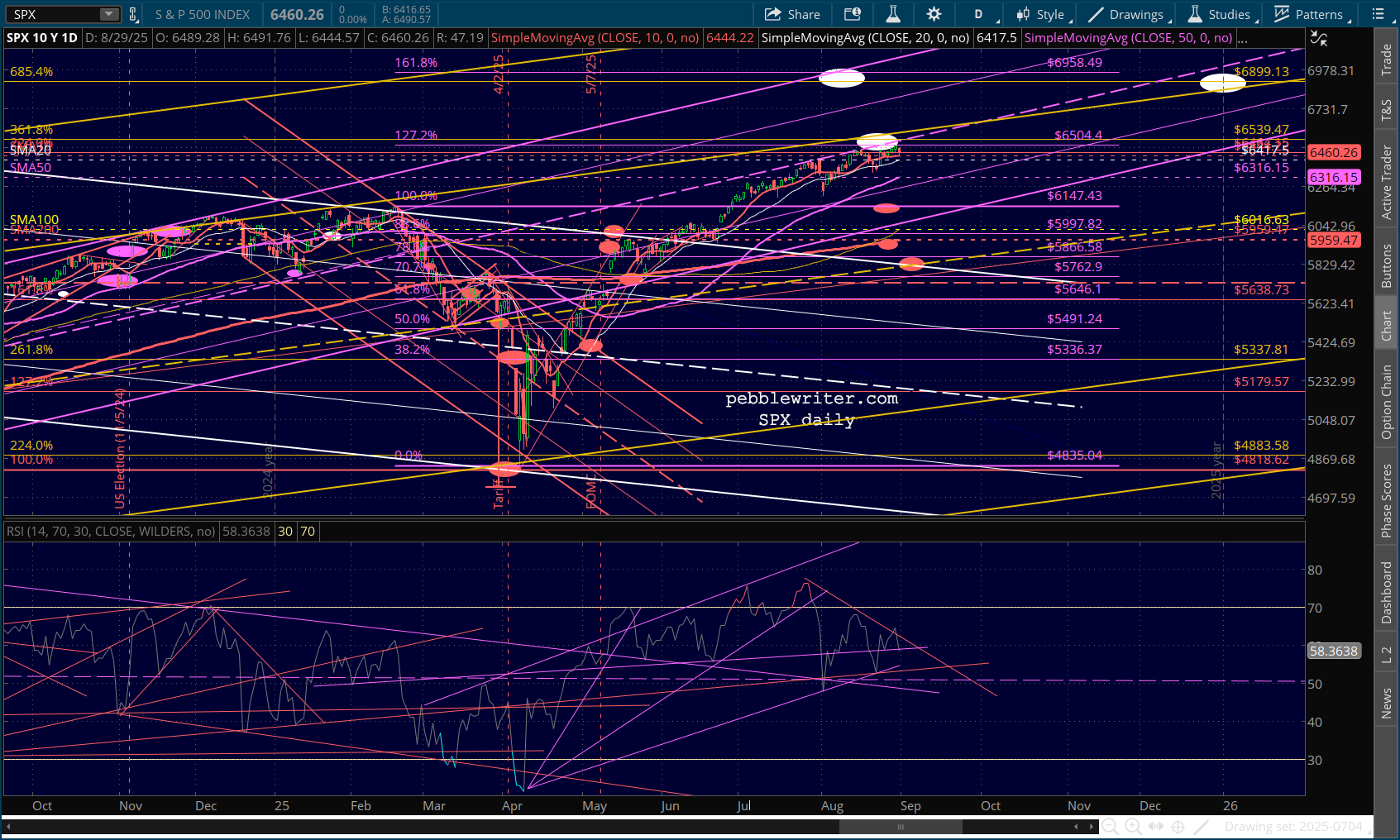Toggle the price axis auto-scale arrows icon
1400x840 pixels.
click(1319, 38)
